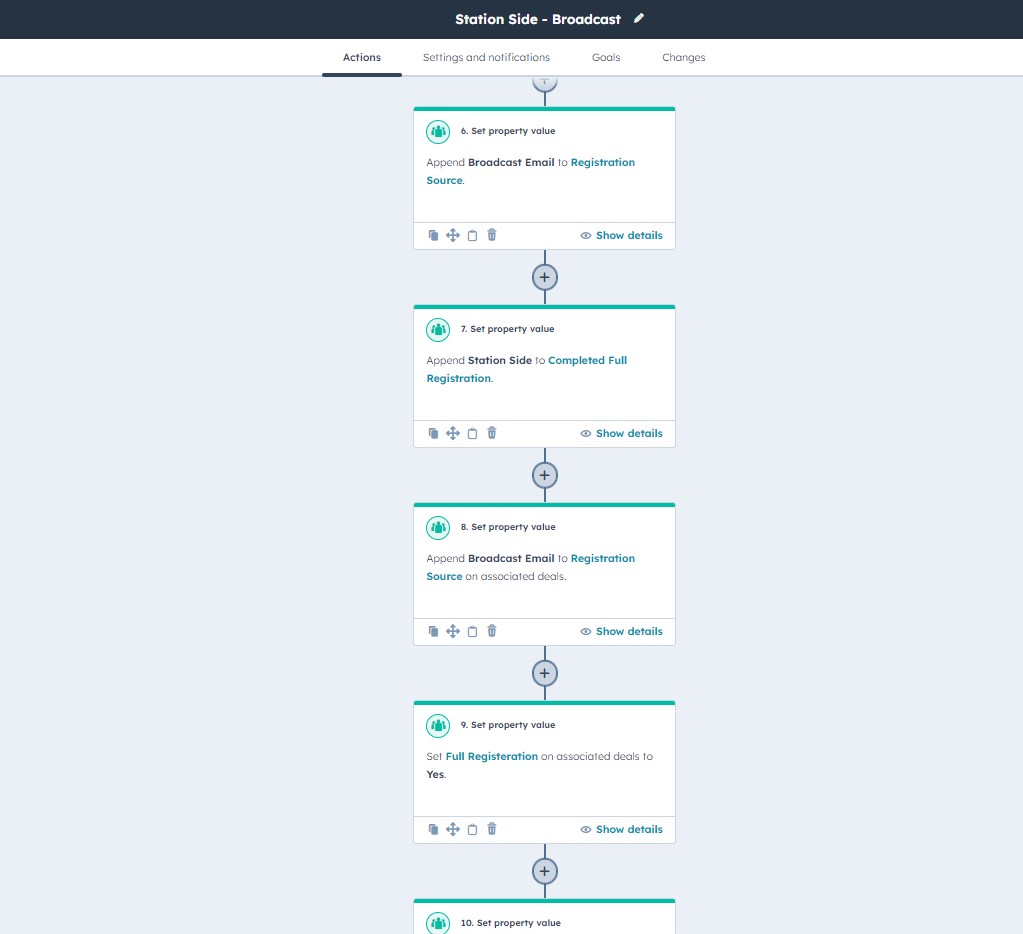Open the Completed Full Registration property link

(587, 360)
